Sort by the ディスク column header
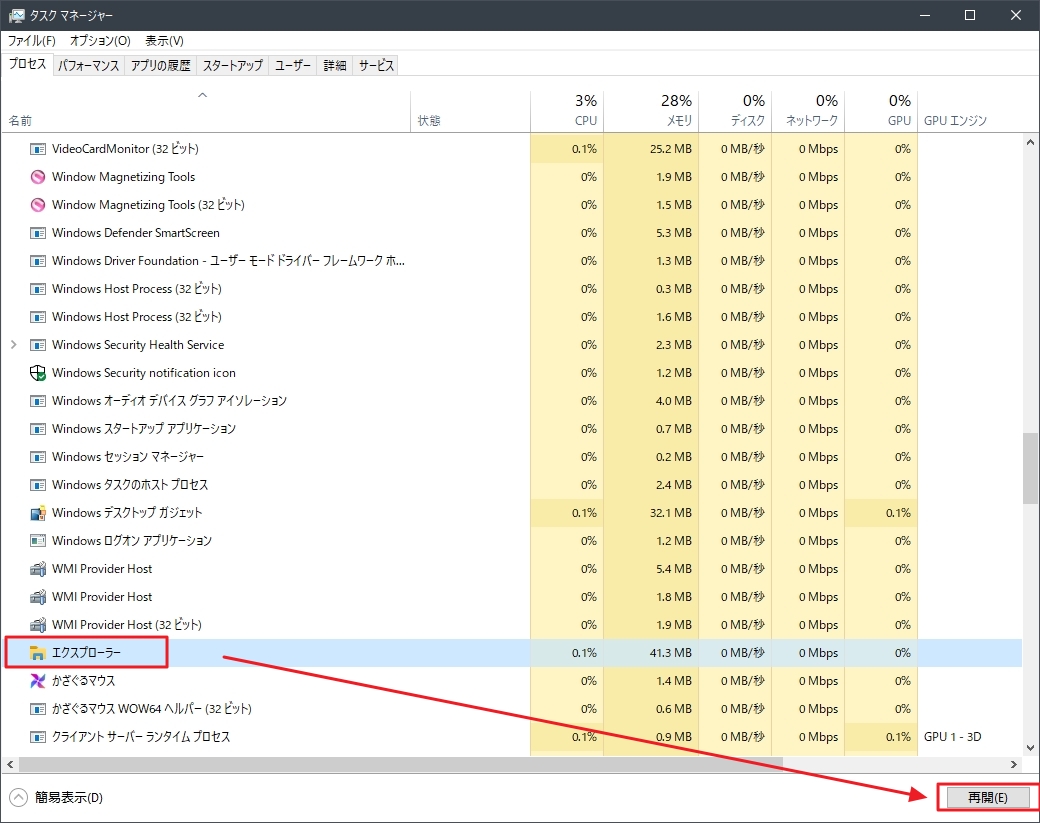This screenshot has height=823, width=1040. (x=735, y=111)
